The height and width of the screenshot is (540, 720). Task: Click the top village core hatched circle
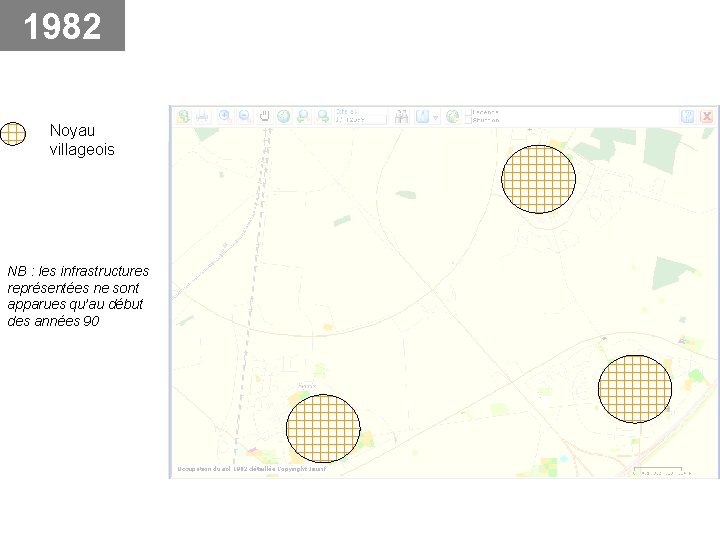pos(538,179)
